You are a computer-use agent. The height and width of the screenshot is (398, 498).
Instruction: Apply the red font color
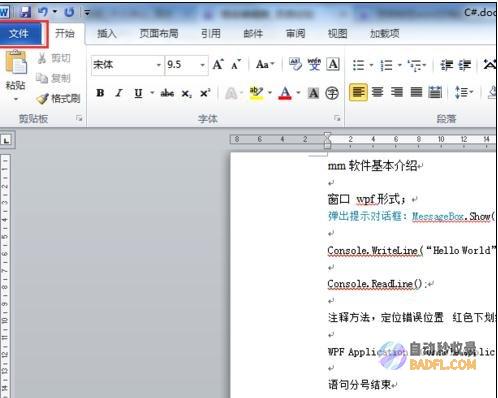285,93
